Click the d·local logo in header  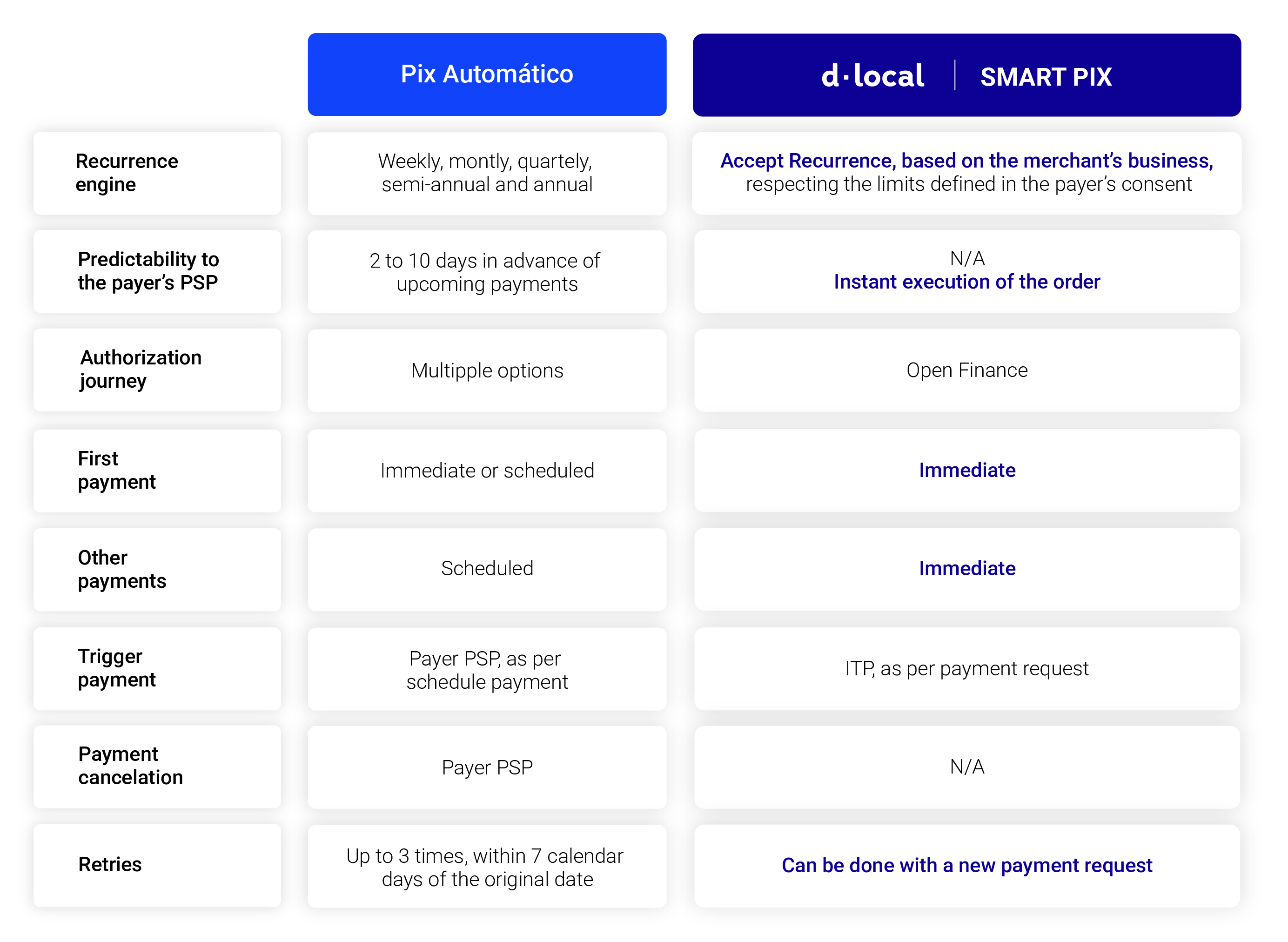point(872,76)
